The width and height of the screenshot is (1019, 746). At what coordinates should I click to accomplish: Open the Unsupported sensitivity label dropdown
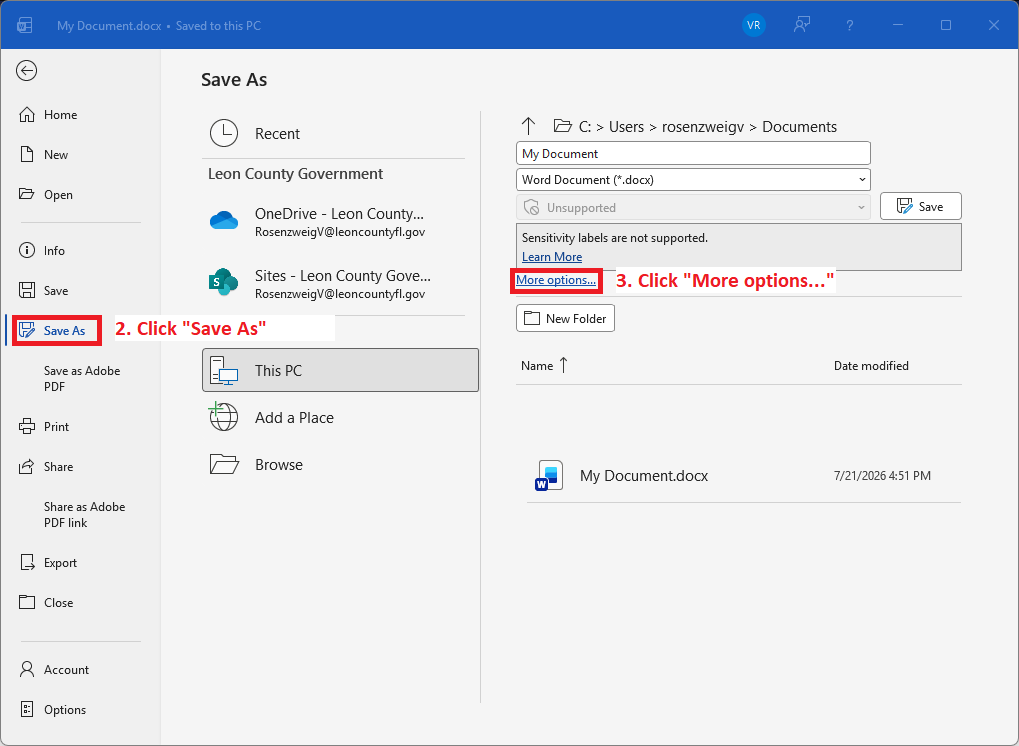pos(693,208)
